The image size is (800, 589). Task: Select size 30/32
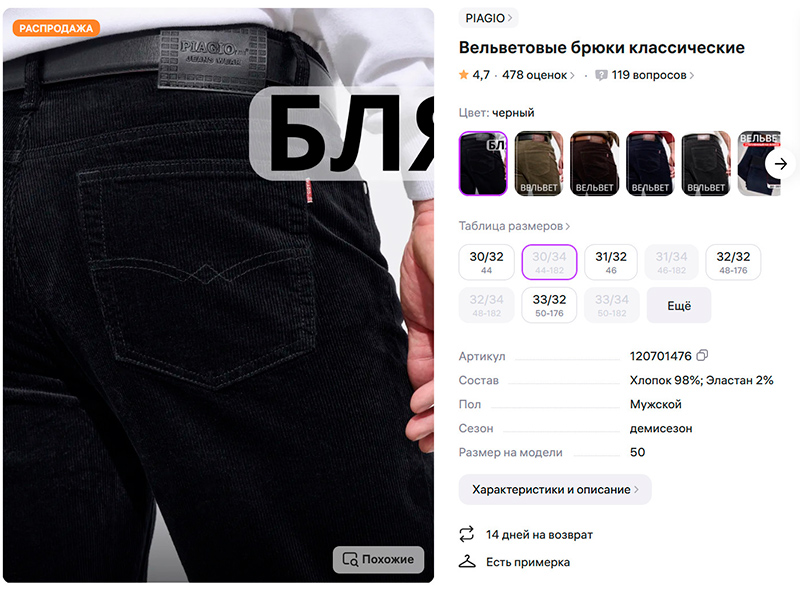(x=486, y=262)
